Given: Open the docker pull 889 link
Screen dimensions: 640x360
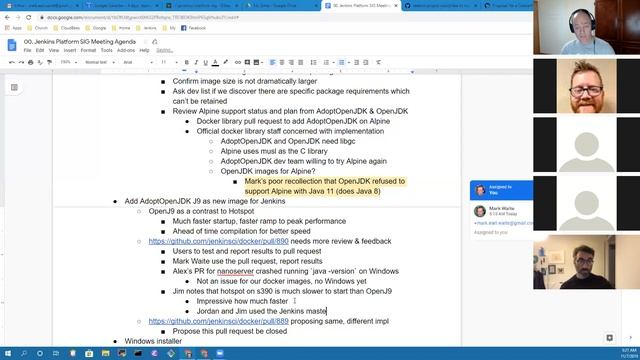Looking at the screenshot, I should [218, 321].
